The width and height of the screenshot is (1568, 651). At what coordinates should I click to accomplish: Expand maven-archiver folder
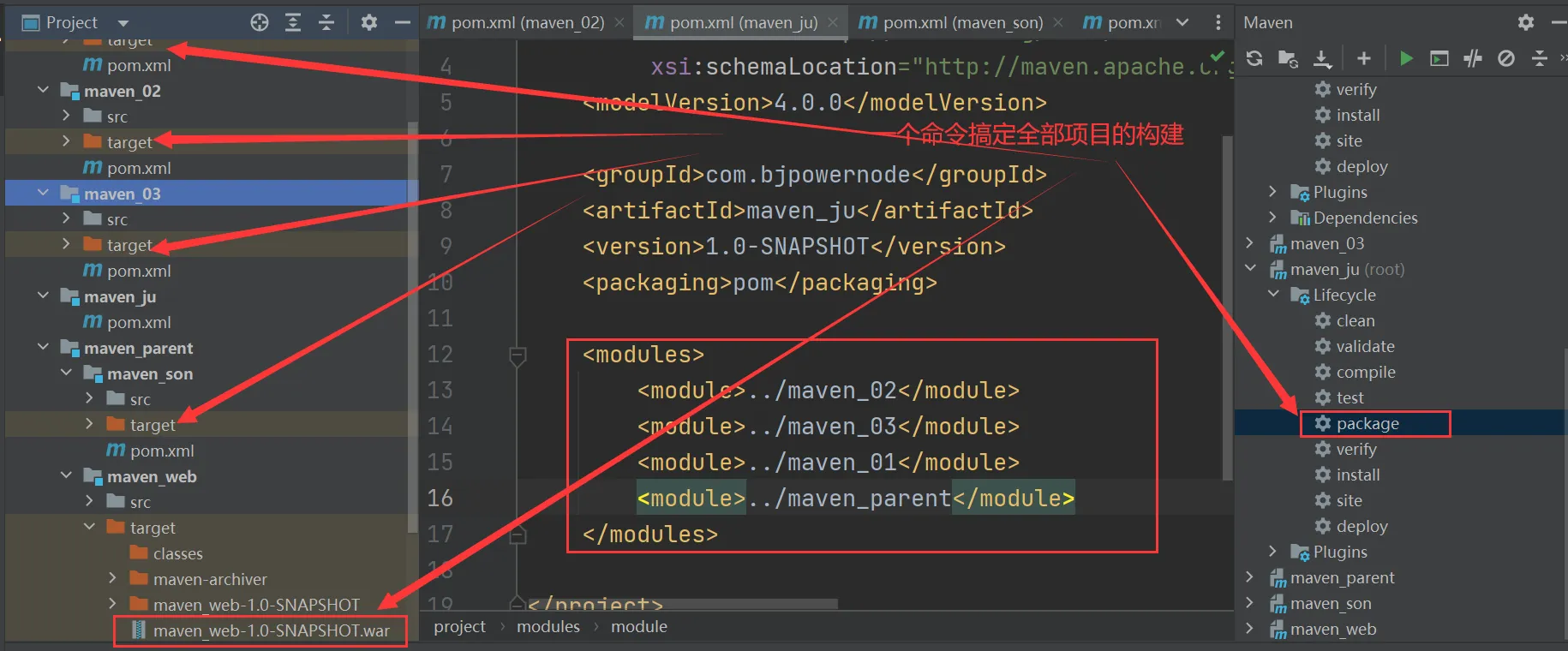pyautogui.click(x=112, y=578)
